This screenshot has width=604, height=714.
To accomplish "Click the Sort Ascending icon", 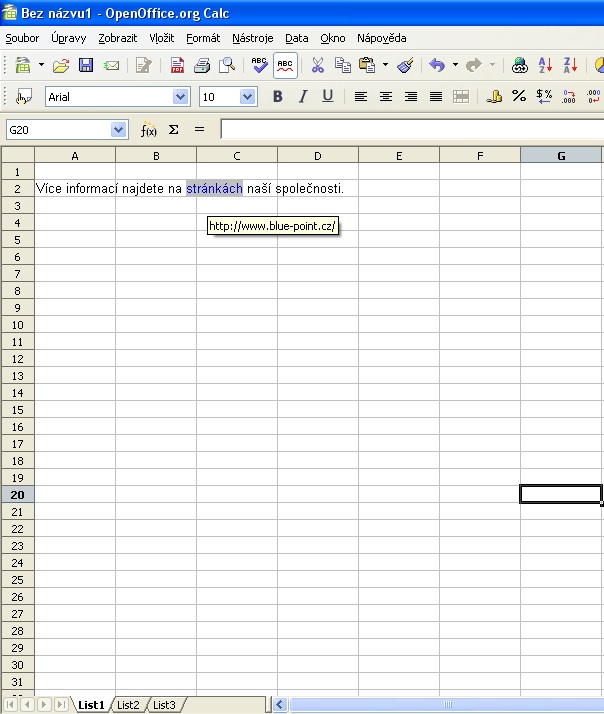I will 546,66.
